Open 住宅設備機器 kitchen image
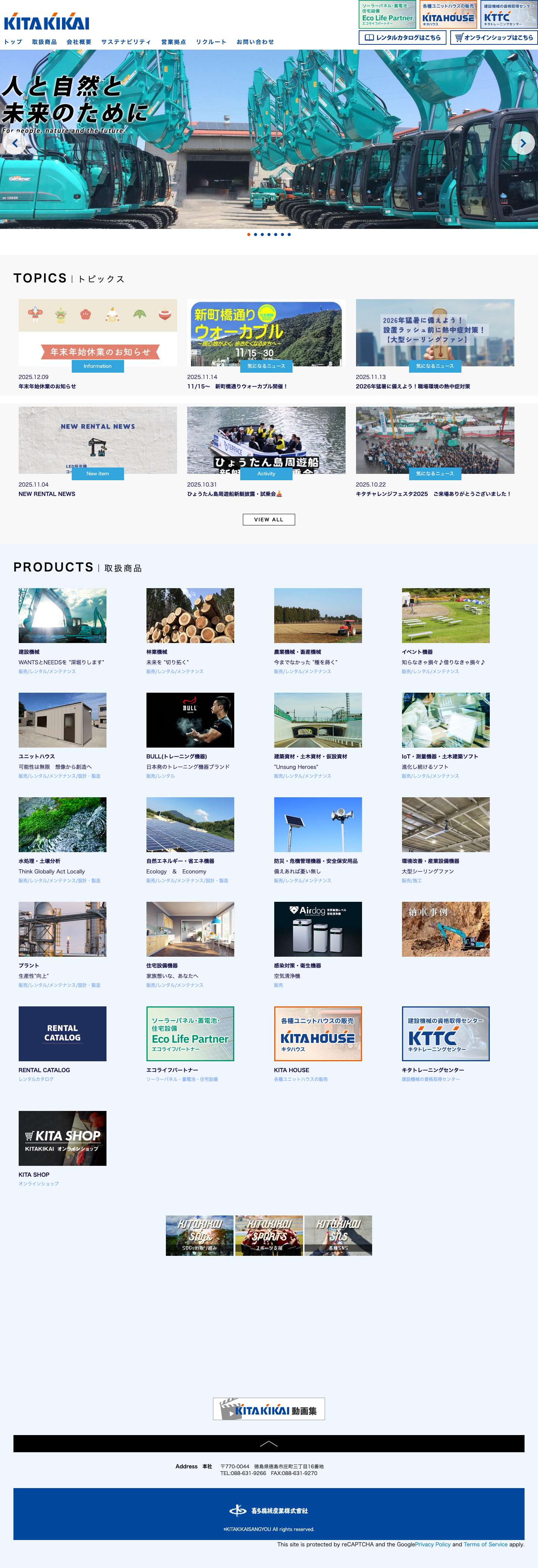 coord(190,929)
